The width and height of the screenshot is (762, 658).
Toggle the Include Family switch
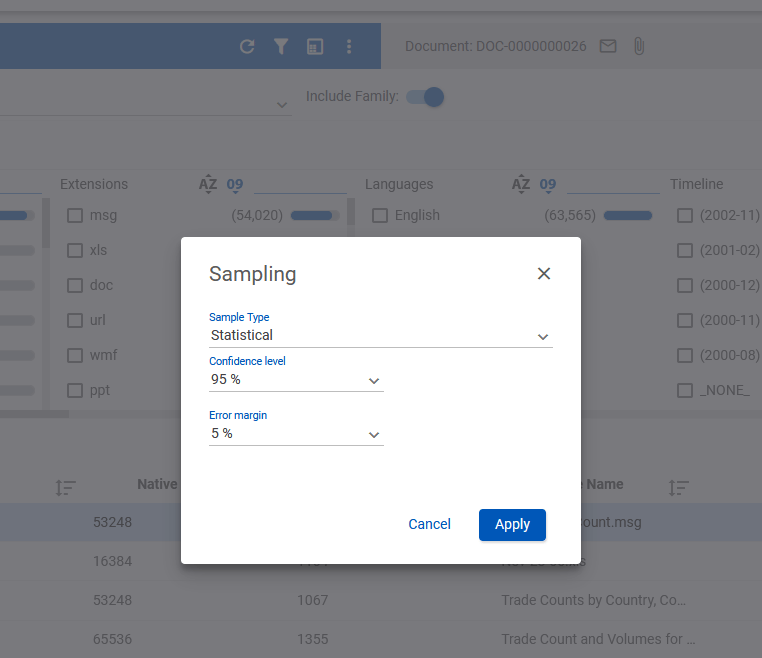425,97
